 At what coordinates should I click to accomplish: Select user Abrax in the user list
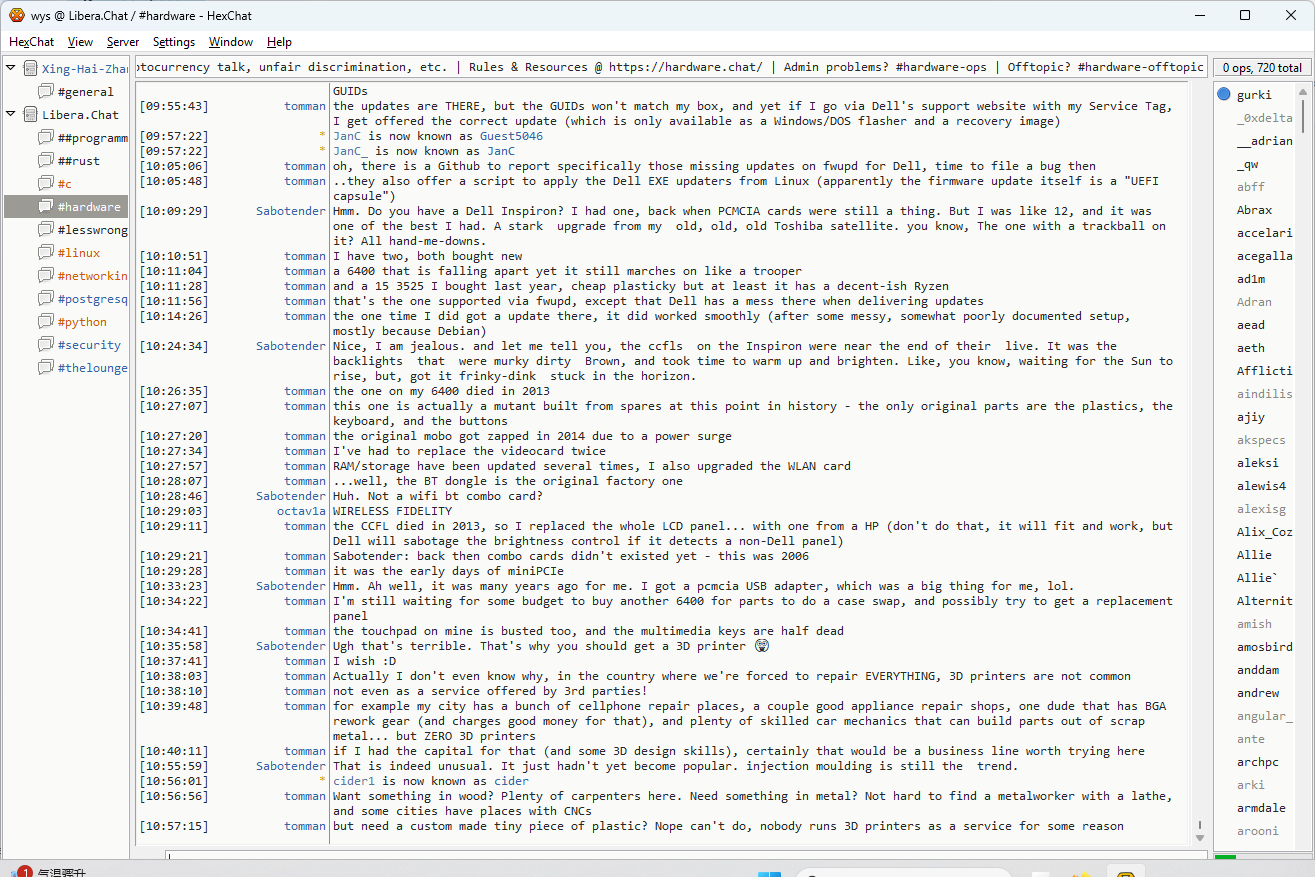click(1254, 210)
